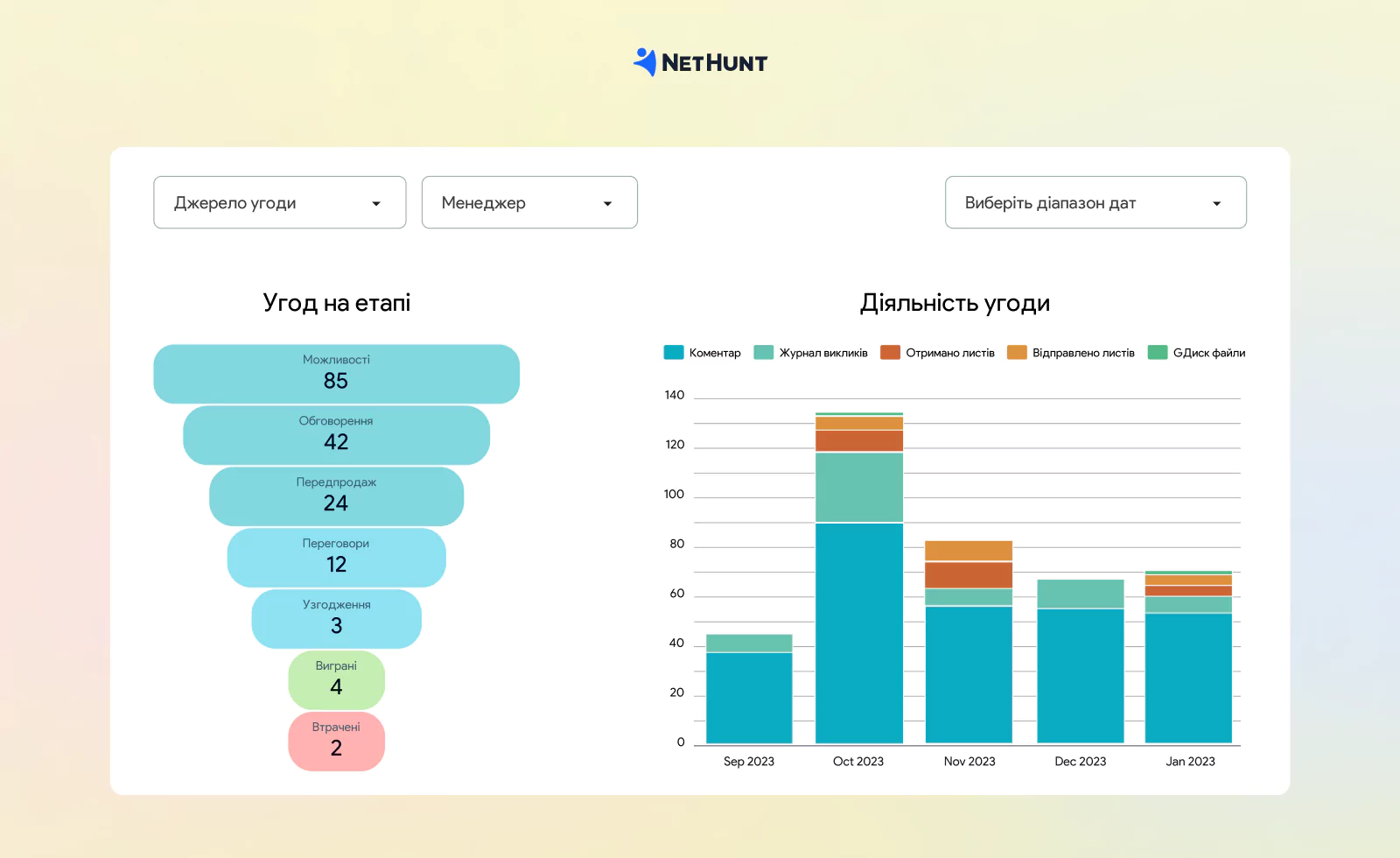Click the 140 value on the y-axis

pyautogui.click(x=675, y=395)
